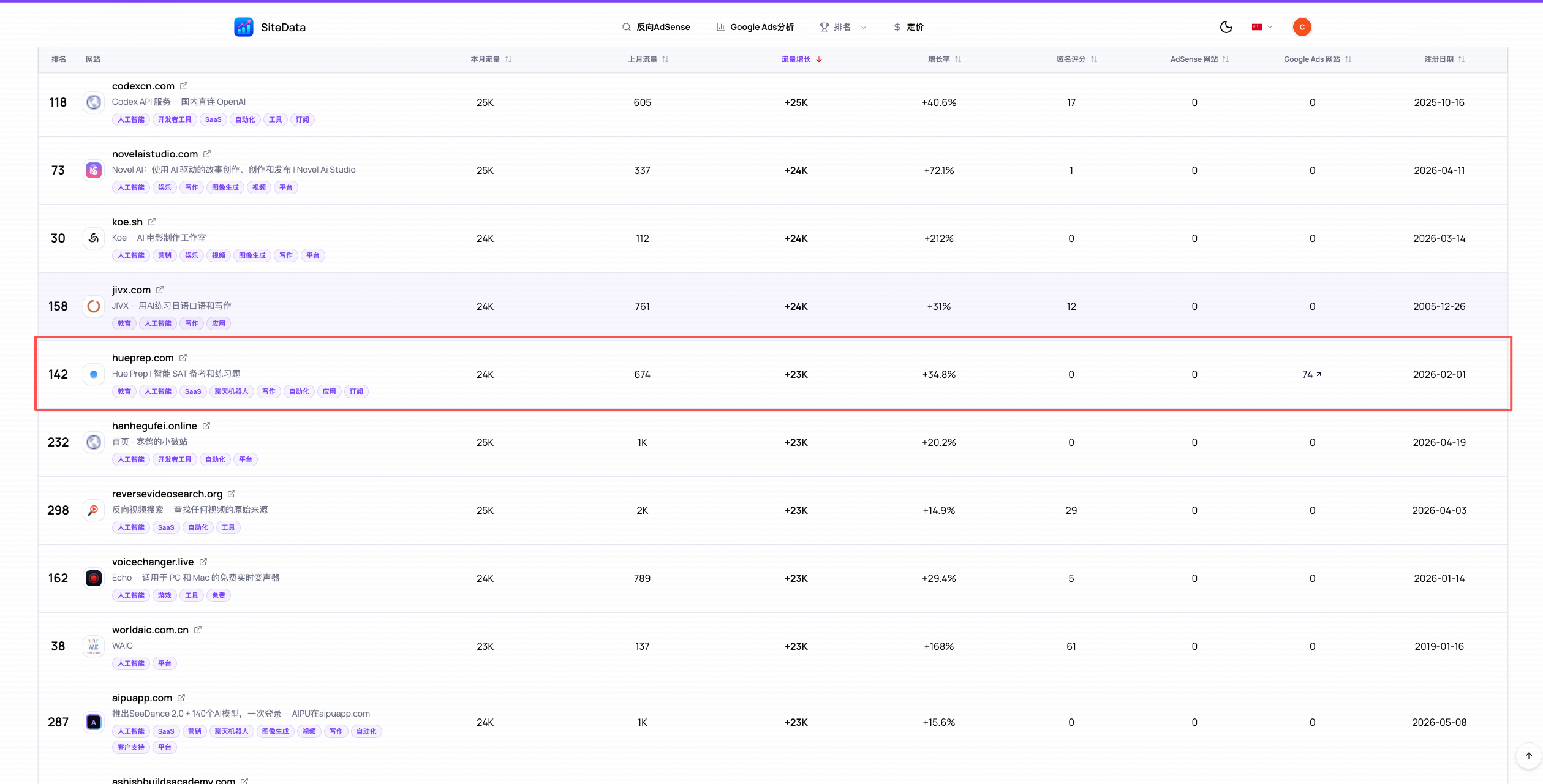Open koe.sh external link icon

(152, 222)
